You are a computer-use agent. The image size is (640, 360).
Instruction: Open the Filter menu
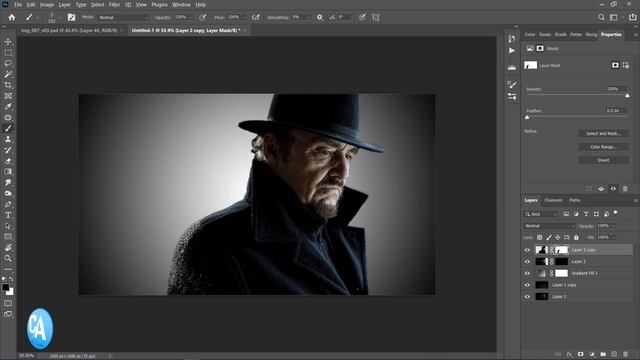coord(114,5)
